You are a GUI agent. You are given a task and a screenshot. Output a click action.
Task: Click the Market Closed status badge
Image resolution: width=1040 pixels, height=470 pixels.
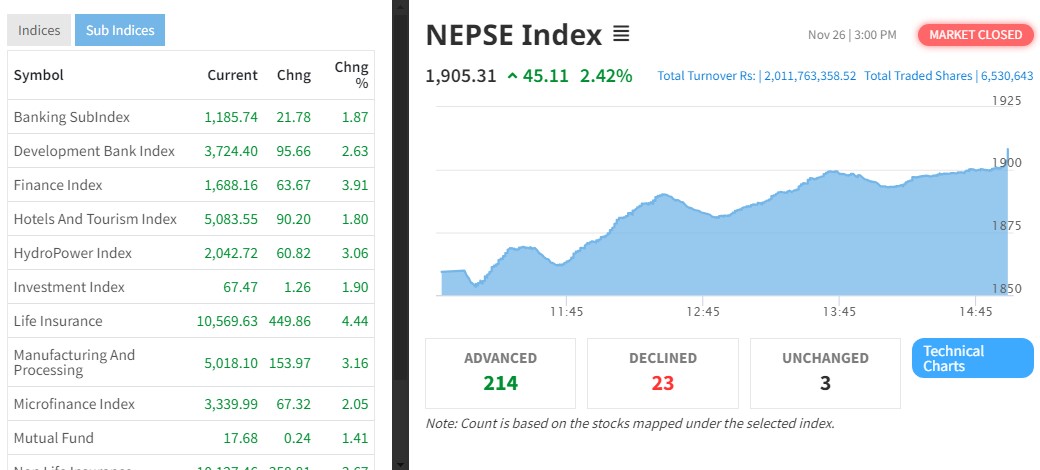[975, 35]
